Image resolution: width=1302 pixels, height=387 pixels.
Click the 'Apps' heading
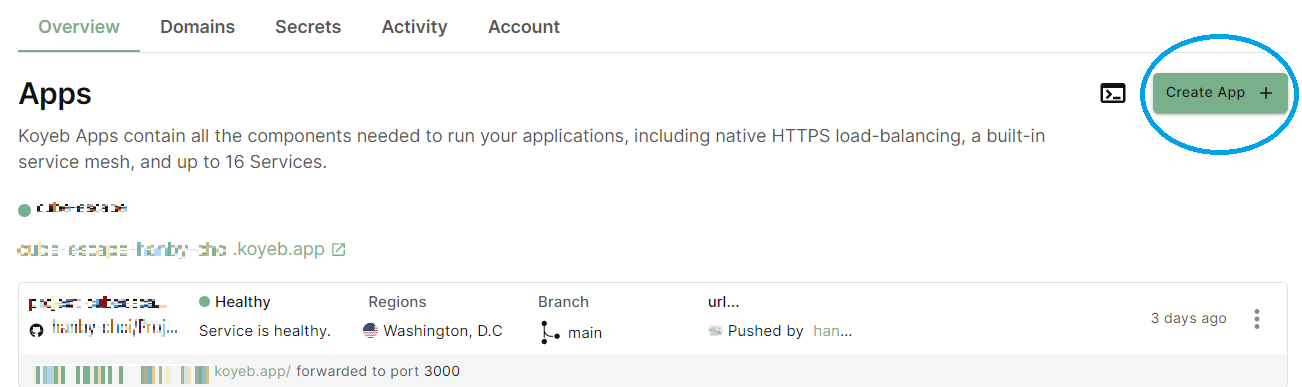55,94
